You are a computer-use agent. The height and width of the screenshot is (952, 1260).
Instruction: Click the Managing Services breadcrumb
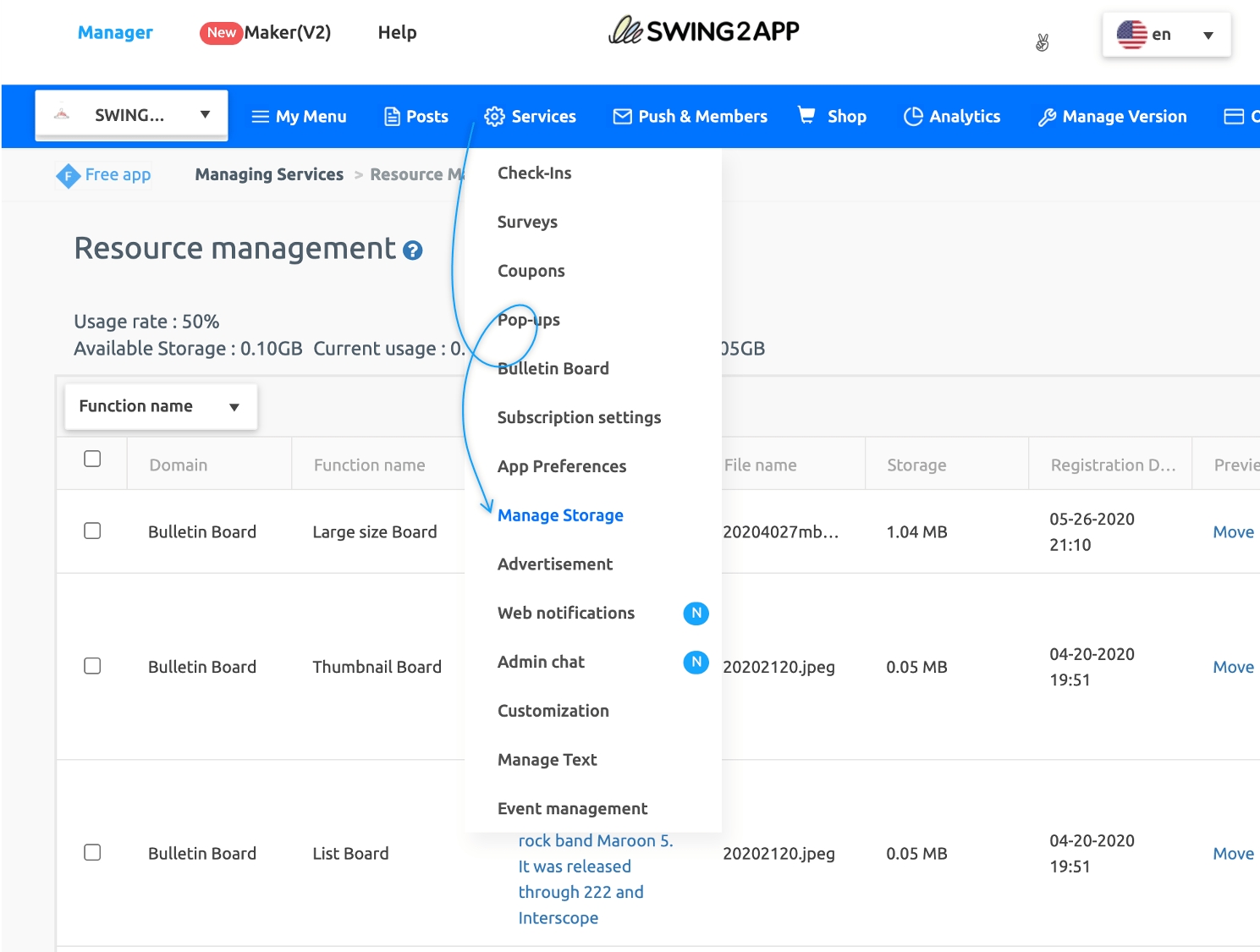coord(269,175)
